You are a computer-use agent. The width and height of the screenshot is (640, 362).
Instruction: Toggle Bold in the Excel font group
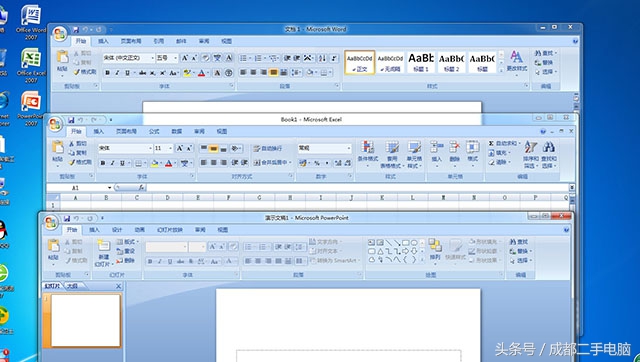pyautogui.click(x=103, y=163)
